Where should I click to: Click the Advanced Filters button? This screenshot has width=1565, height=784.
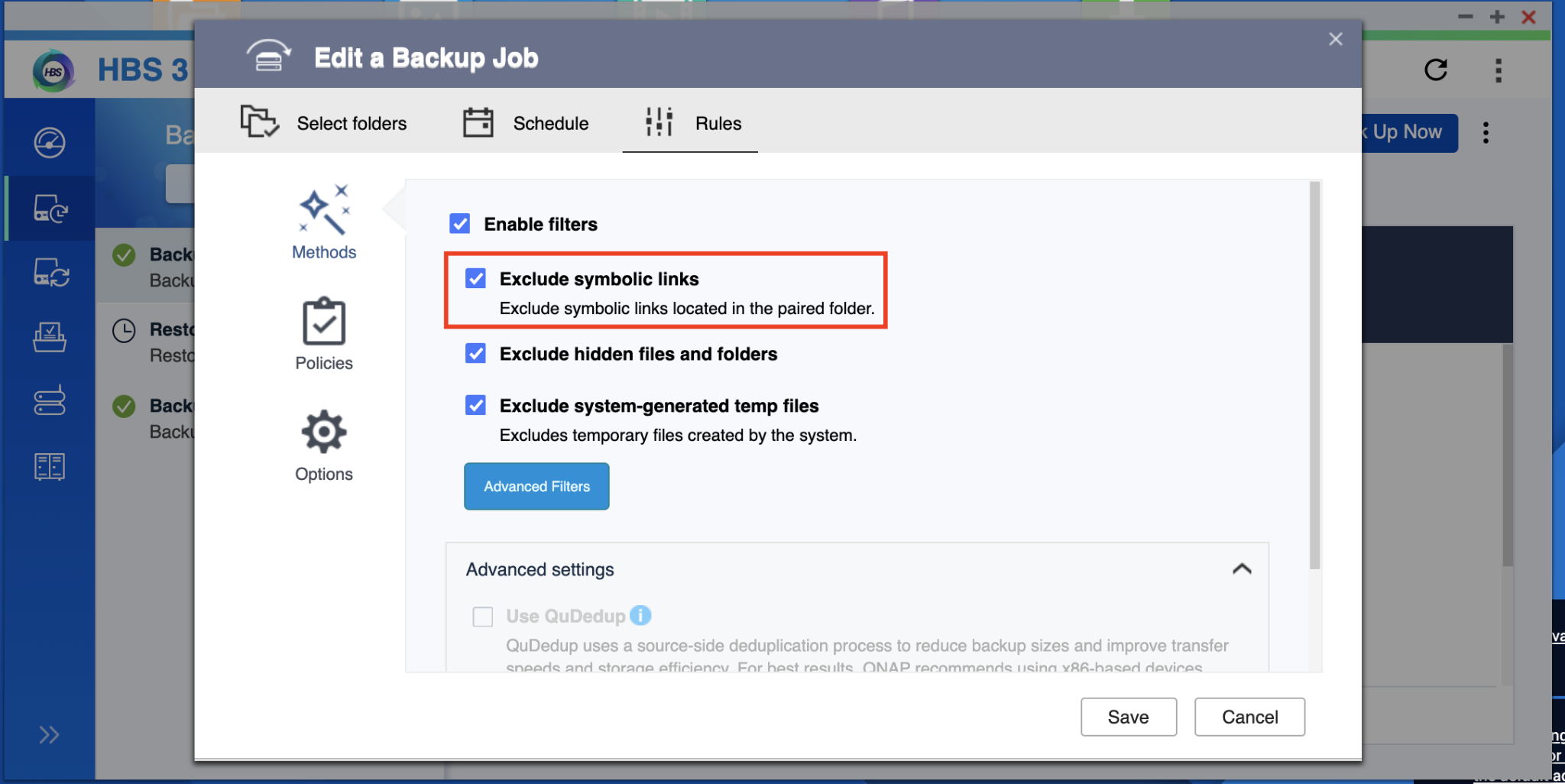tap(536, 486)
